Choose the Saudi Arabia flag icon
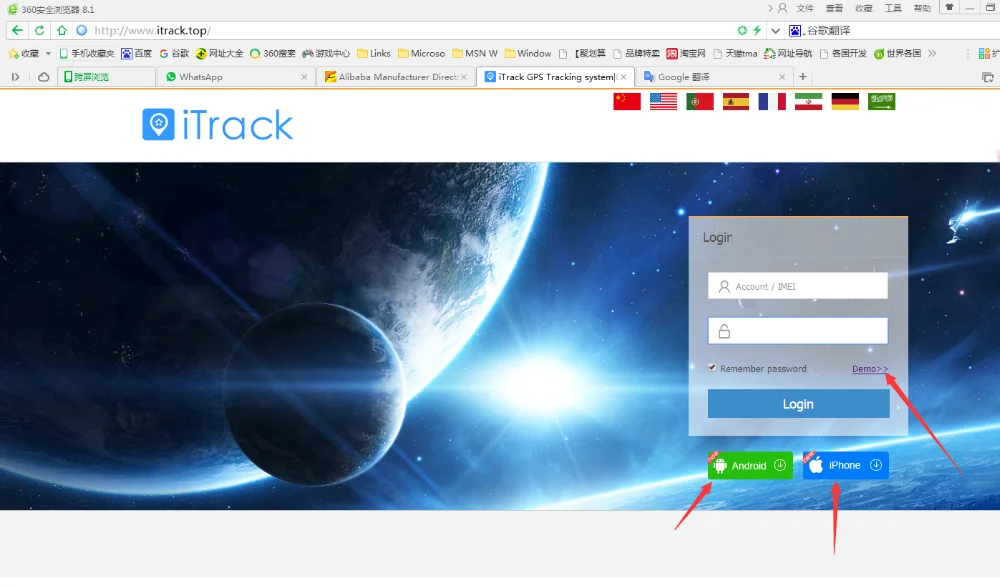Image resolution: width=1000 pixels, height=586 pixels. pos(881,101)
